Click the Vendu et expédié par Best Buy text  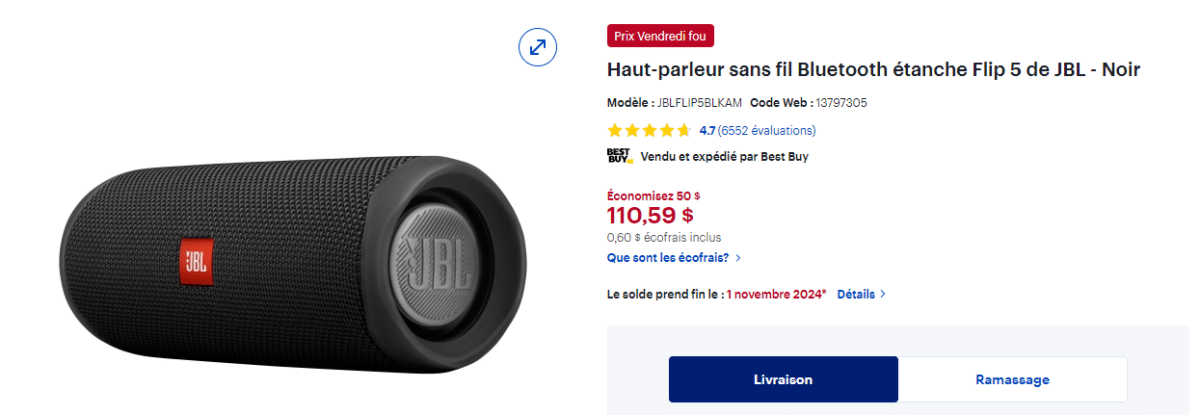point(724,157)
